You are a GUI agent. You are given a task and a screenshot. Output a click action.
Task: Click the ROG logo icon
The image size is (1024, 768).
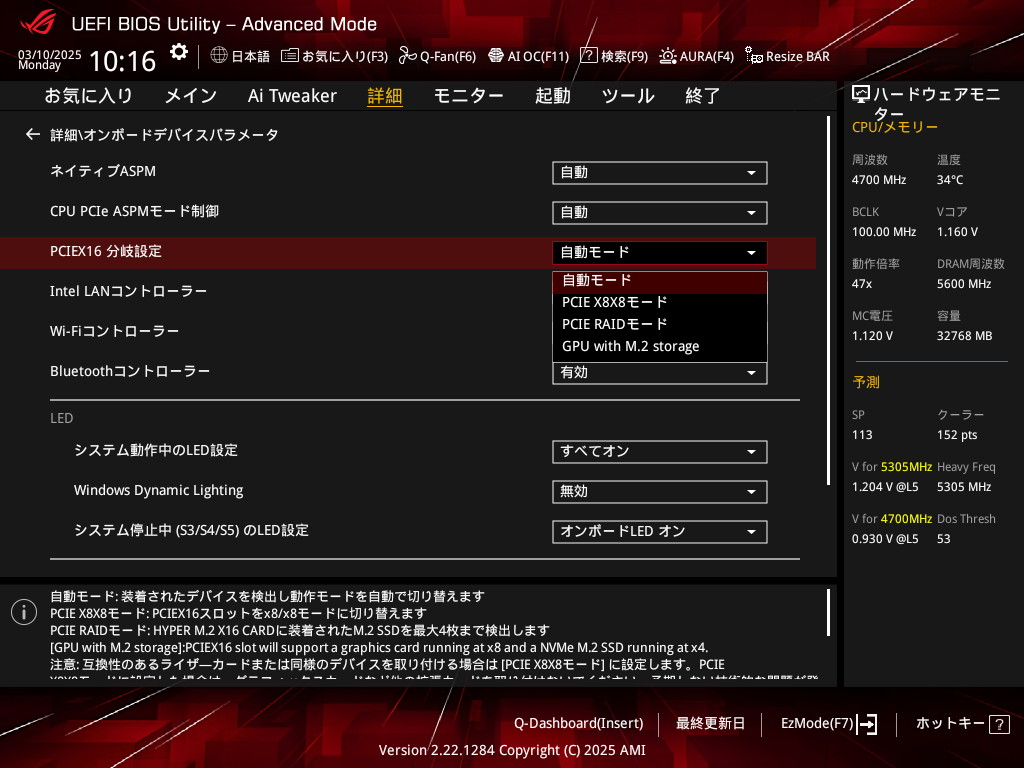tap(37, 23)
